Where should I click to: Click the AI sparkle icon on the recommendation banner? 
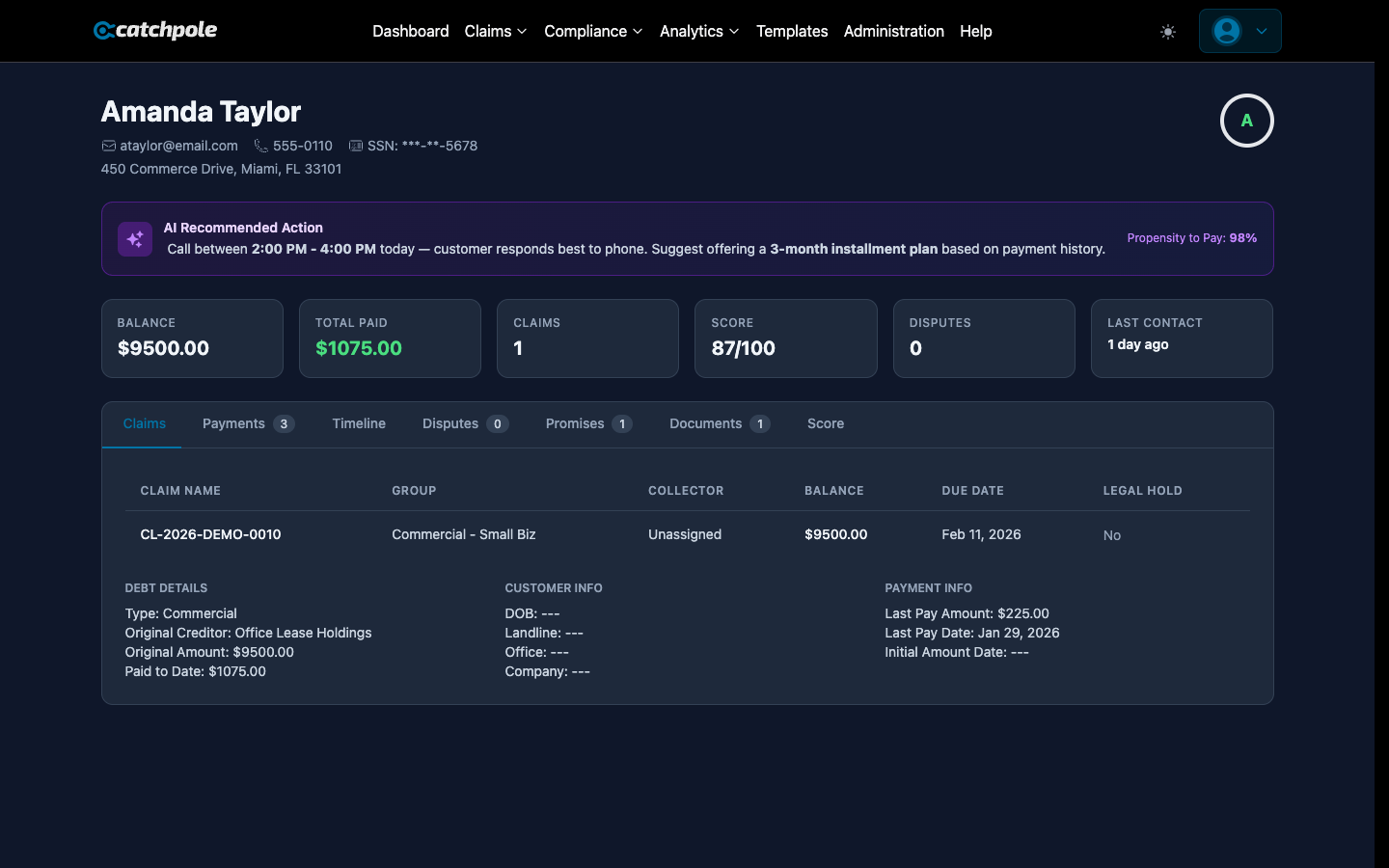[134, 238]
